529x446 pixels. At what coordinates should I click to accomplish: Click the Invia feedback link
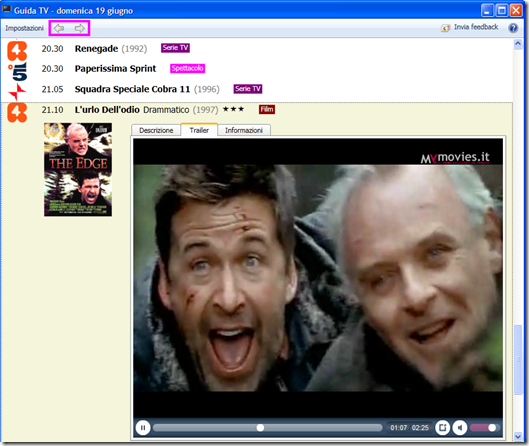pyautogui.click(x=476, y=27)
